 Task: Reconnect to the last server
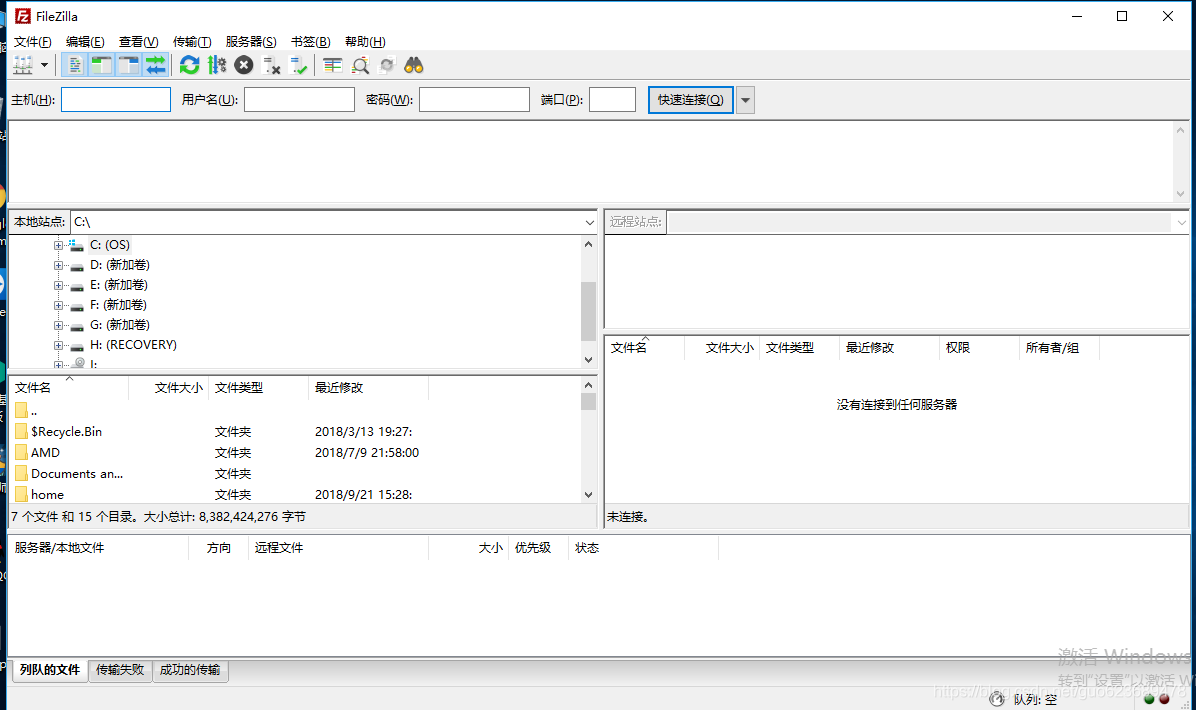pyautogui.click(x=298, y=66)
